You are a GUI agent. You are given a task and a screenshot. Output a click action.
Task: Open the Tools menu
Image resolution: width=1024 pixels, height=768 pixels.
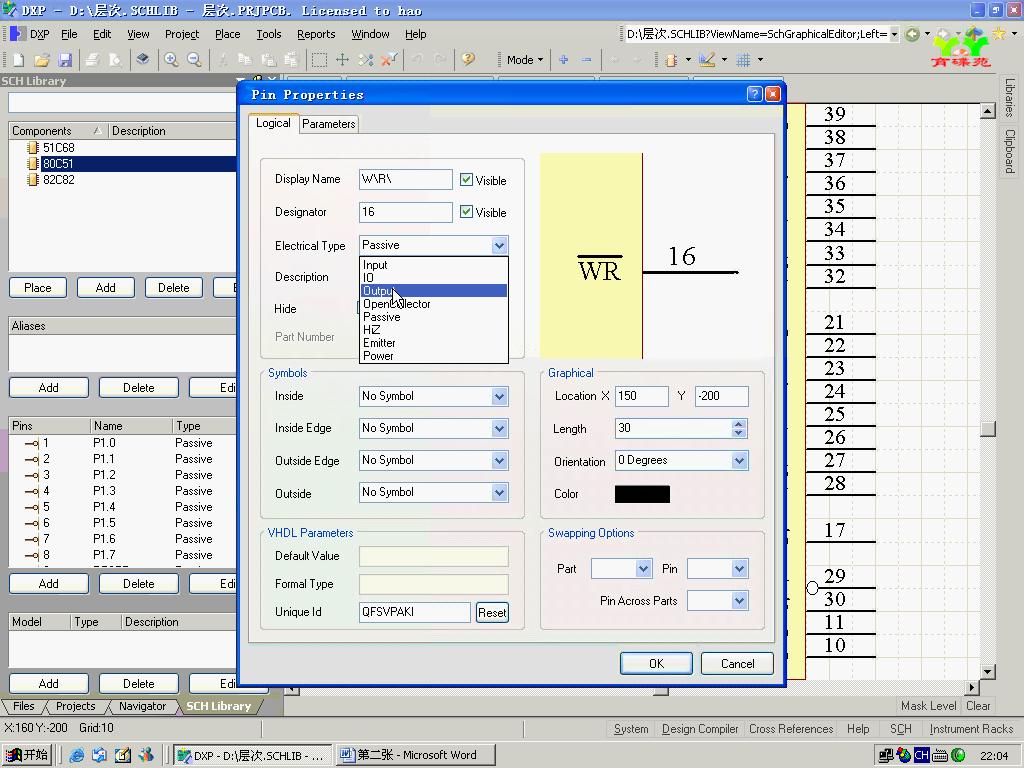[268, 34]
